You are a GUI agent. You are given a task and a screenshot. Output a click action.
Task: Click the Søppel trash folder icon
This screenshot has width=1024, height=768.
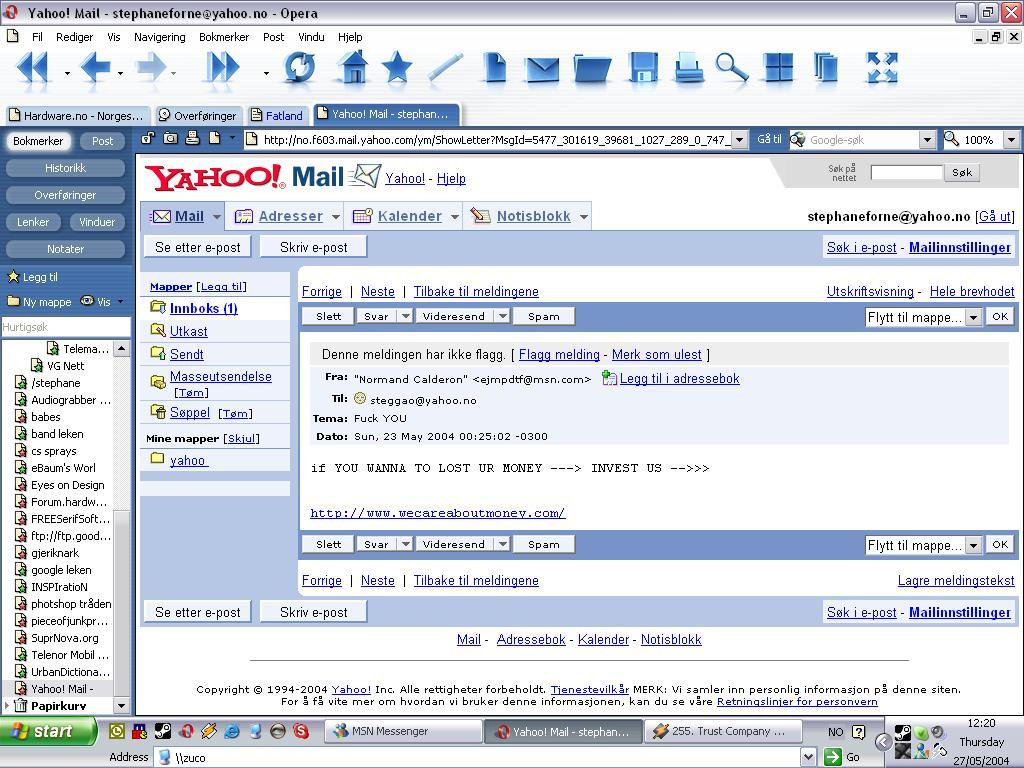[x=157, y=411]
